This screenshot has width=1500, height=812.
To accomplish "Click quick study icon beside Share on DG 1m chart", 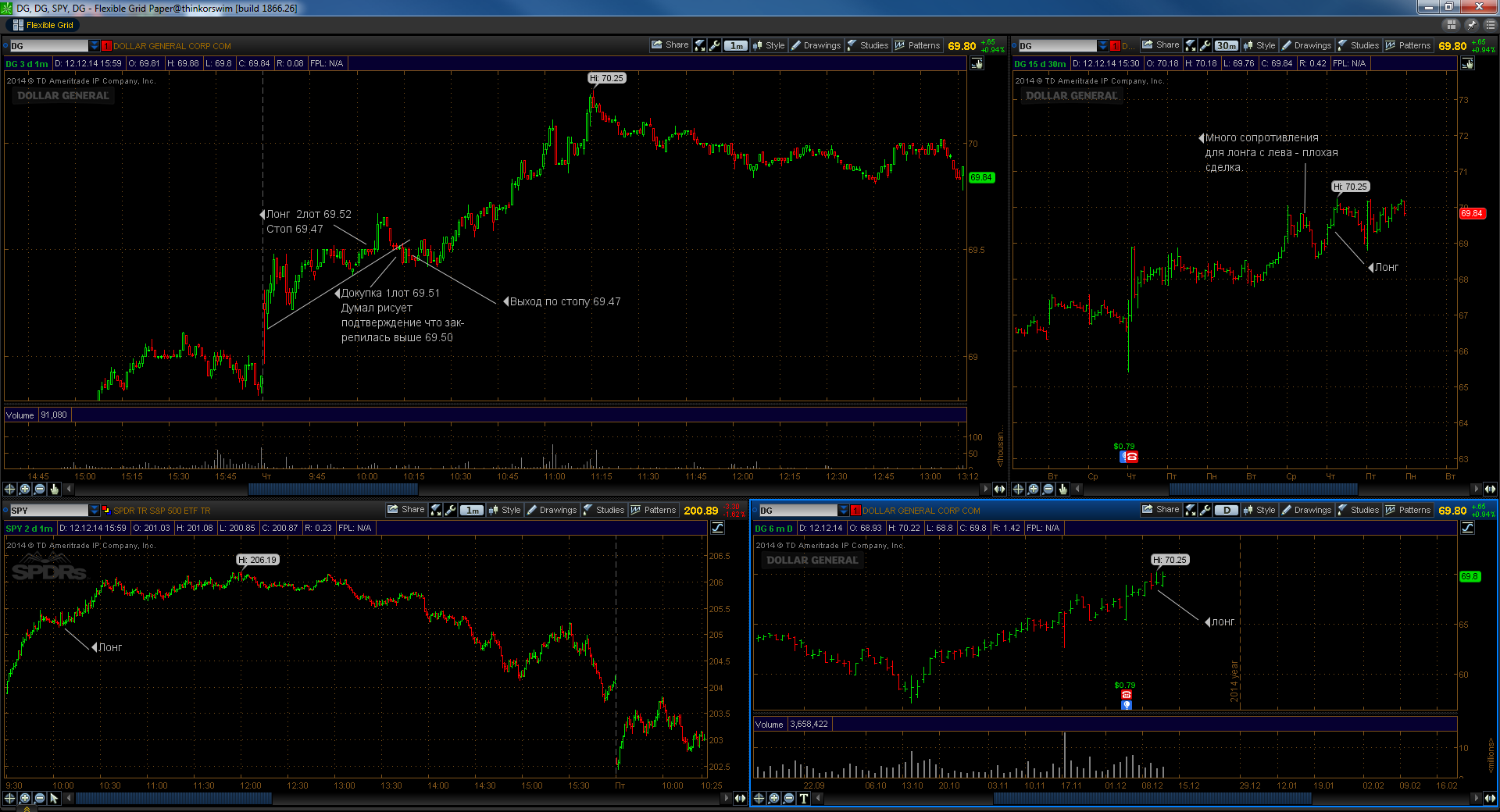I will click(x=700, y=45).
